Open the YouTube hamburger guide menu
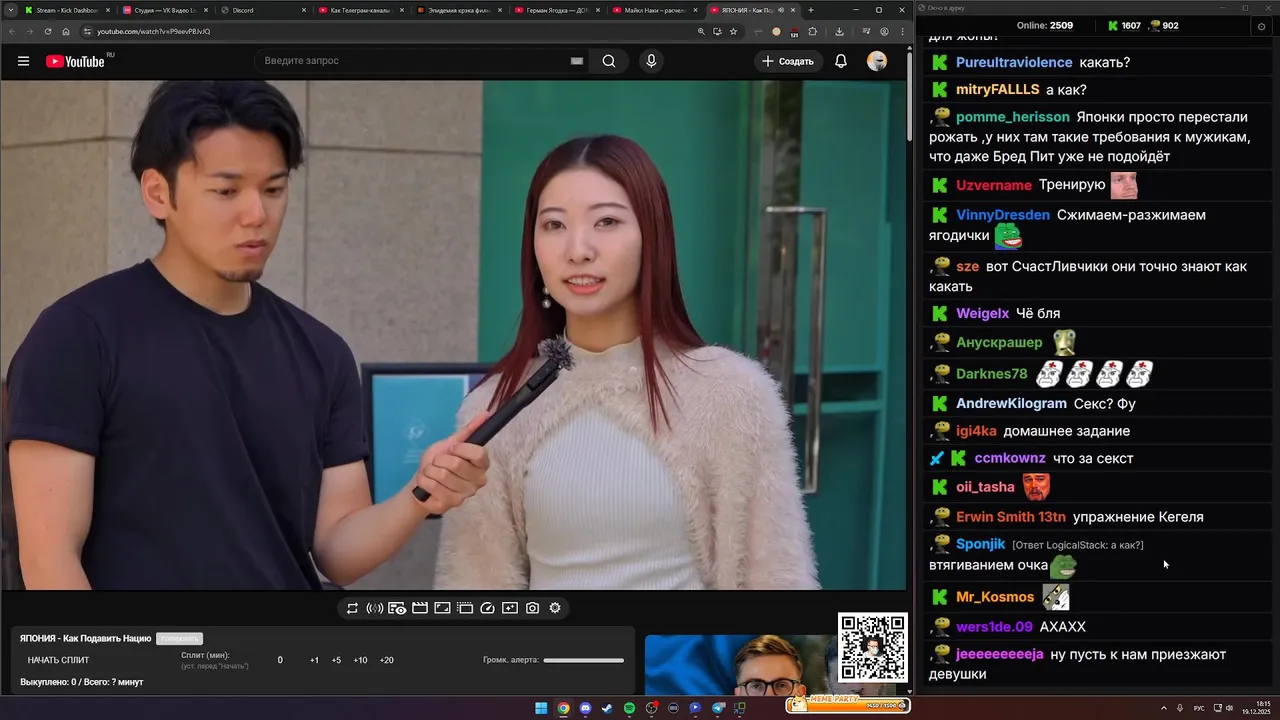 23,61
